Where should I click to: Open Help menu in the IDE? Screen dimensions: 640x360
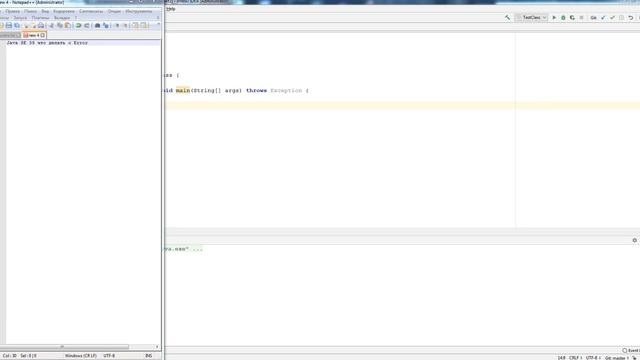pos(171,9)
